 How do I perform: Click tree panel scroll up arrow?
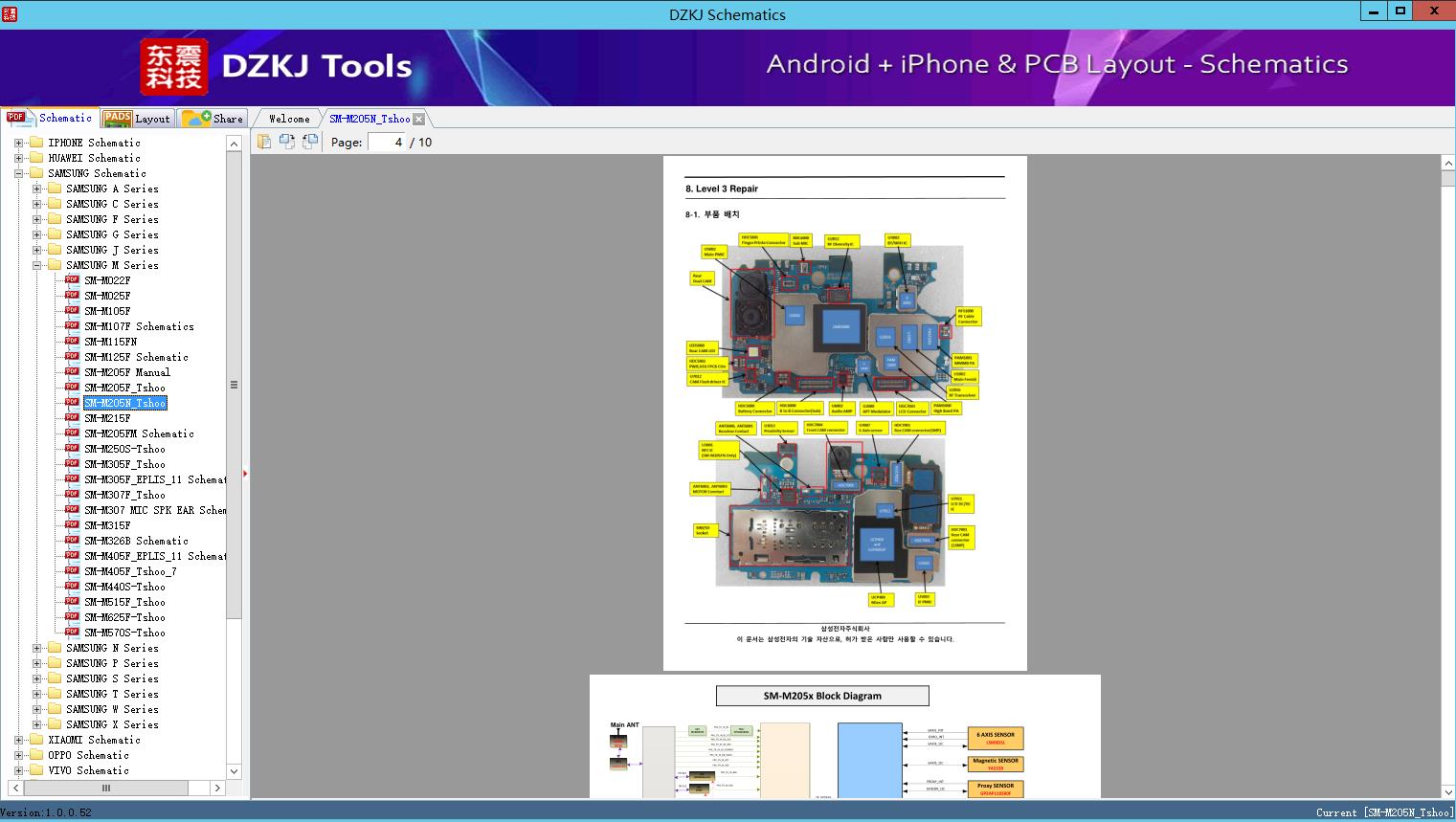[x=235, y=144]
